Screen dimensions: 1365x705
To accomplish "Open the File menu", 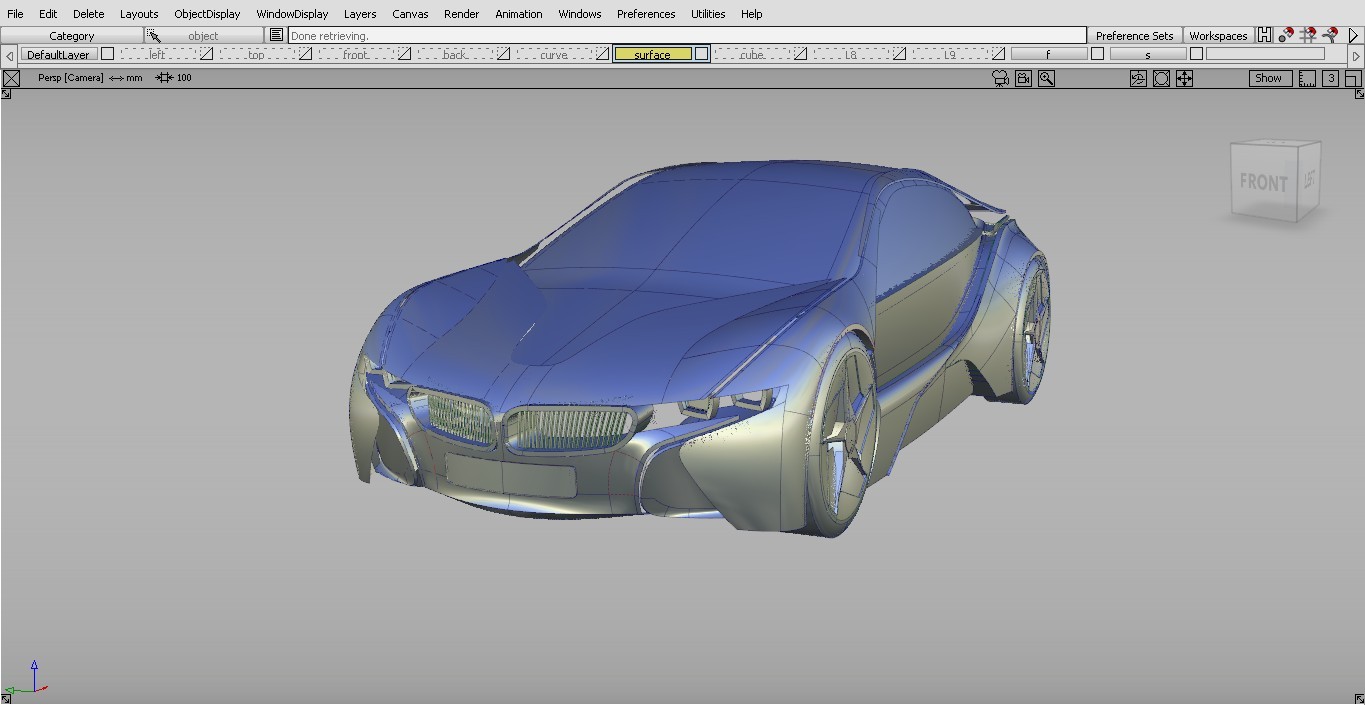I will click(15, 14).
